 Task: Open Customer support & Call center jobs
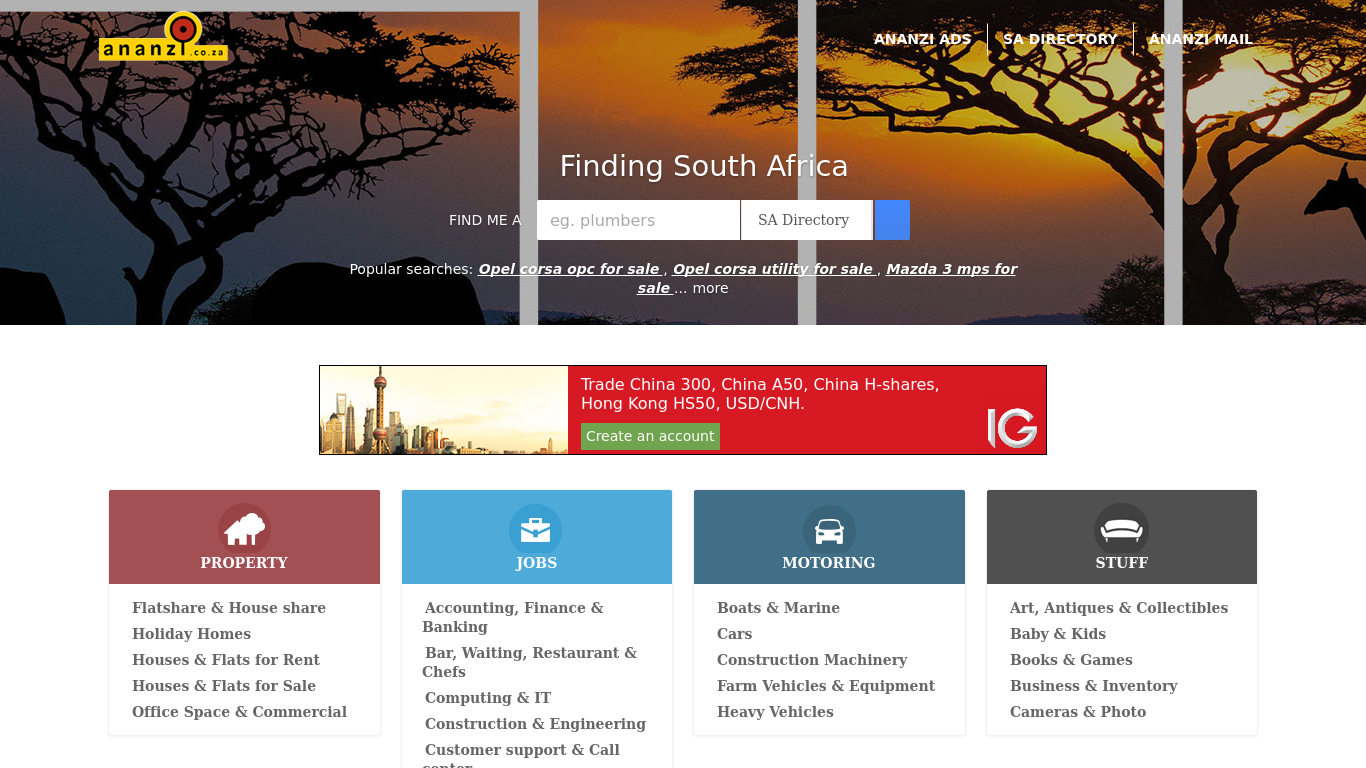[x=521, y=756]
